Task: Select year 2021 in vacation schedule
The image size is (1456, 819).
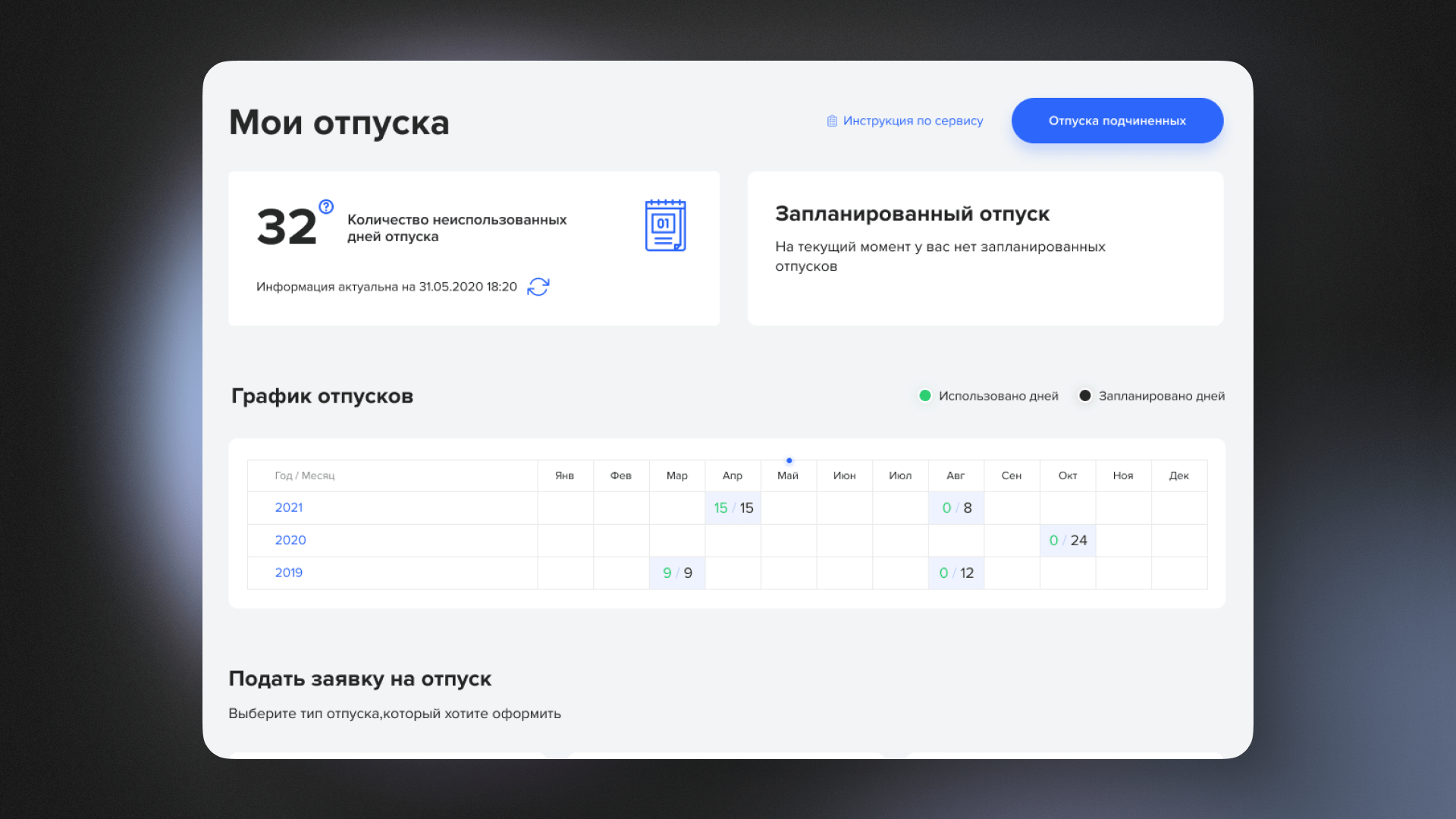Action: pyautogui.click(x=289, y=507)
